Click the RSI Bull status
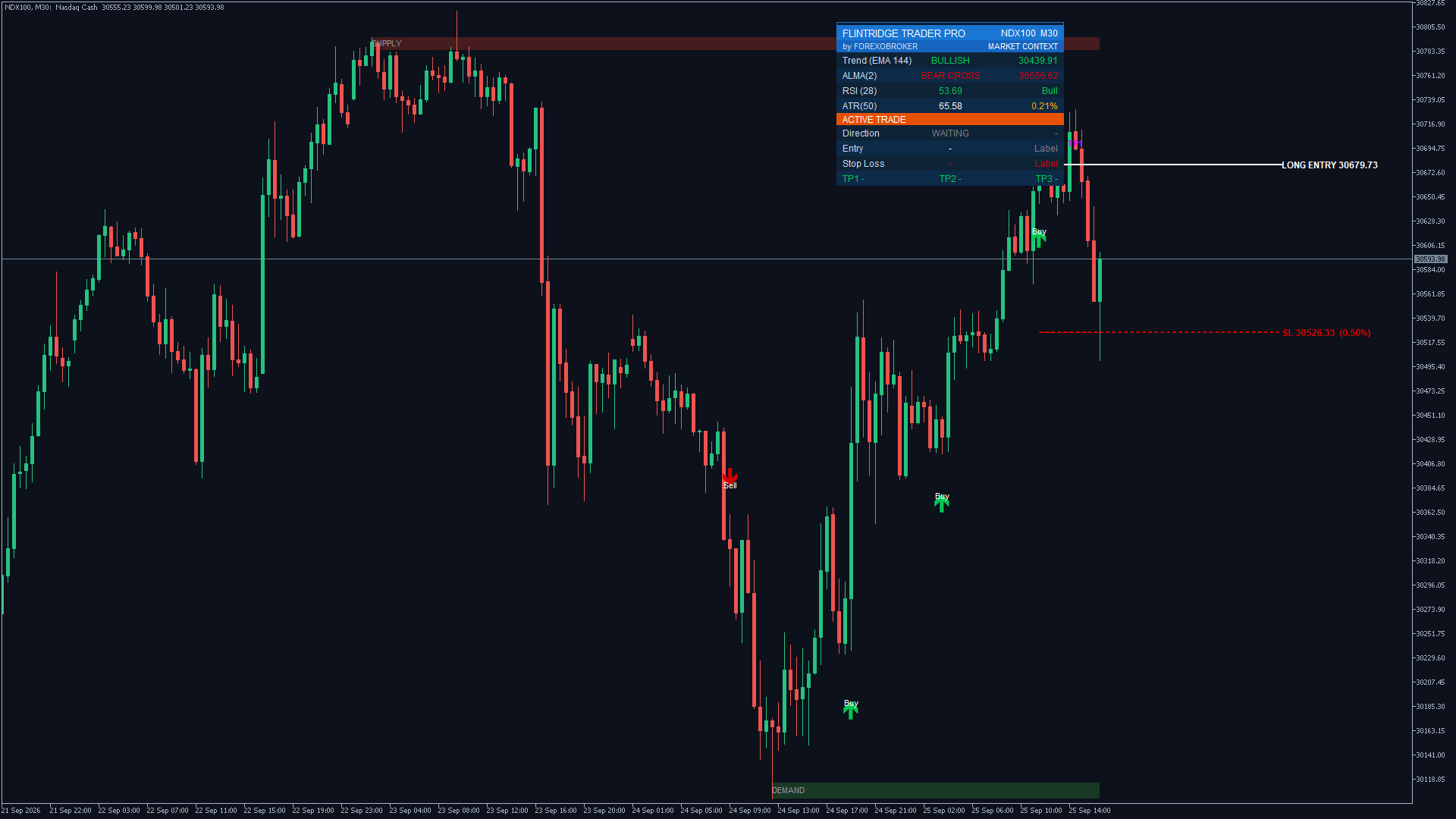This screenshot has height=819, width=1456. coord(1050,91)
